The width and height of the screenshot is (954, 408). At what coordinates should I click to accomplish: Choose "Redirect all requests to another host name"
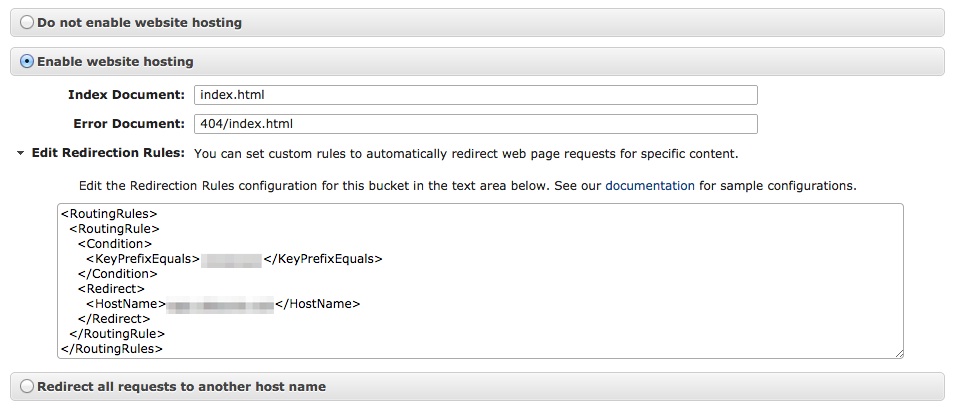pos(27,386)
